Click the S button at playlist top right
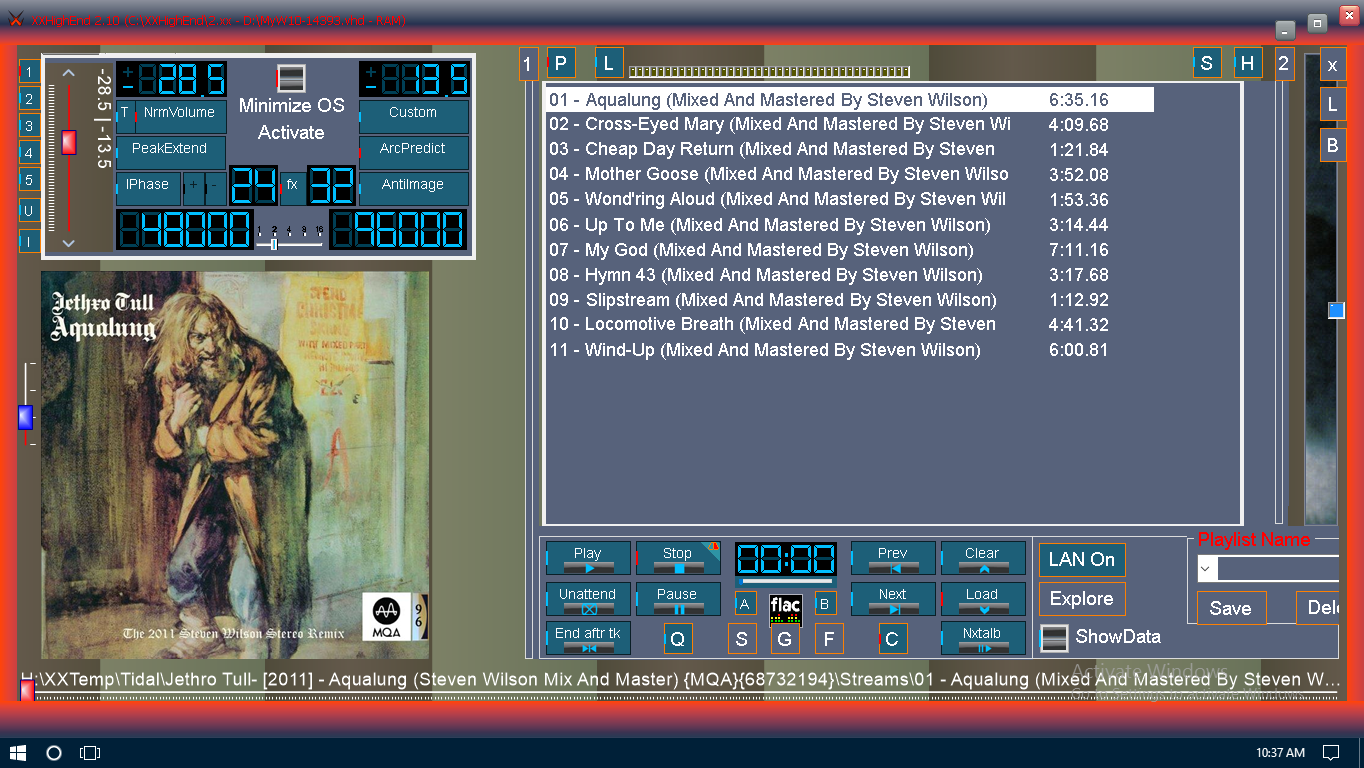 [x=1207, y=63]
